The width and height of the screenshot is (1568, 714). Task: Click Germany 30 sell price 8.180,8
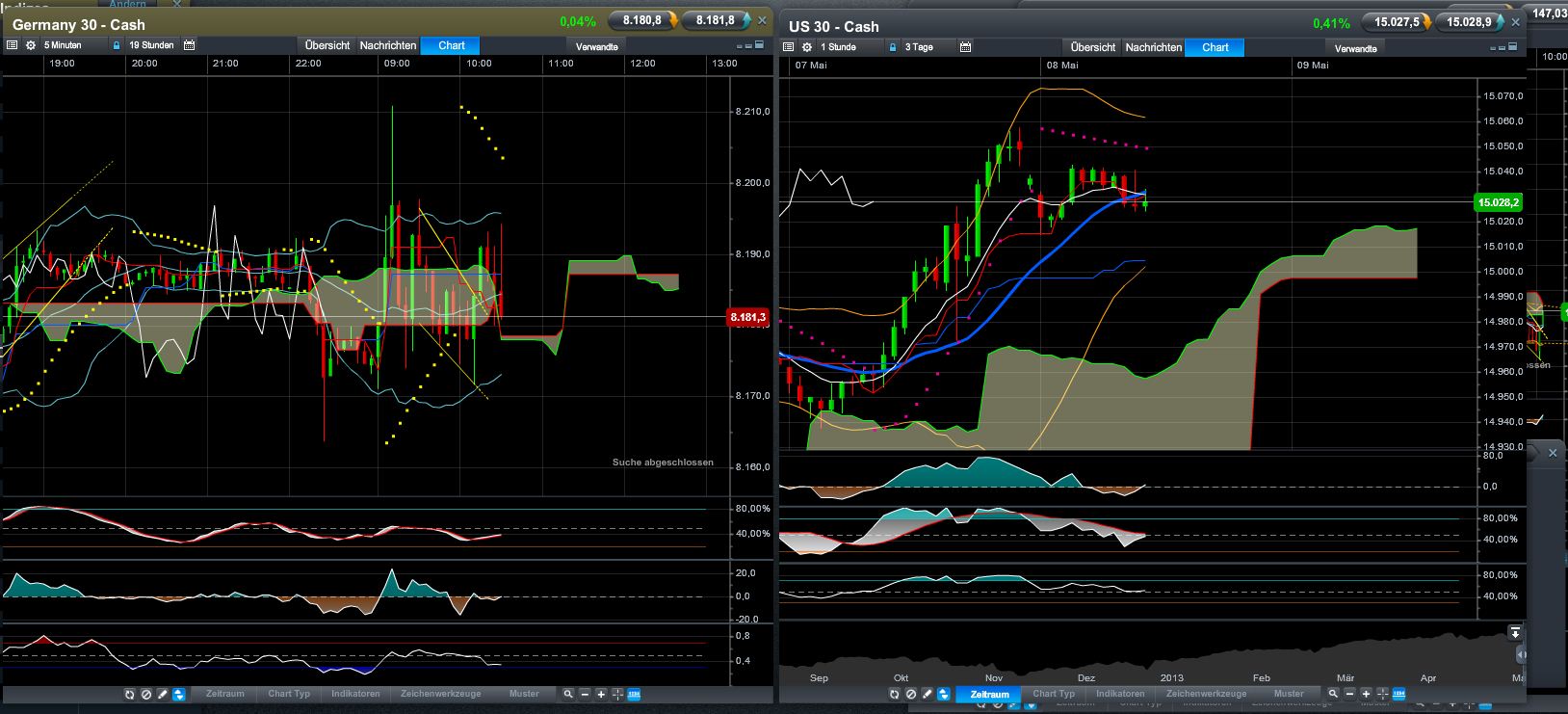642,20
